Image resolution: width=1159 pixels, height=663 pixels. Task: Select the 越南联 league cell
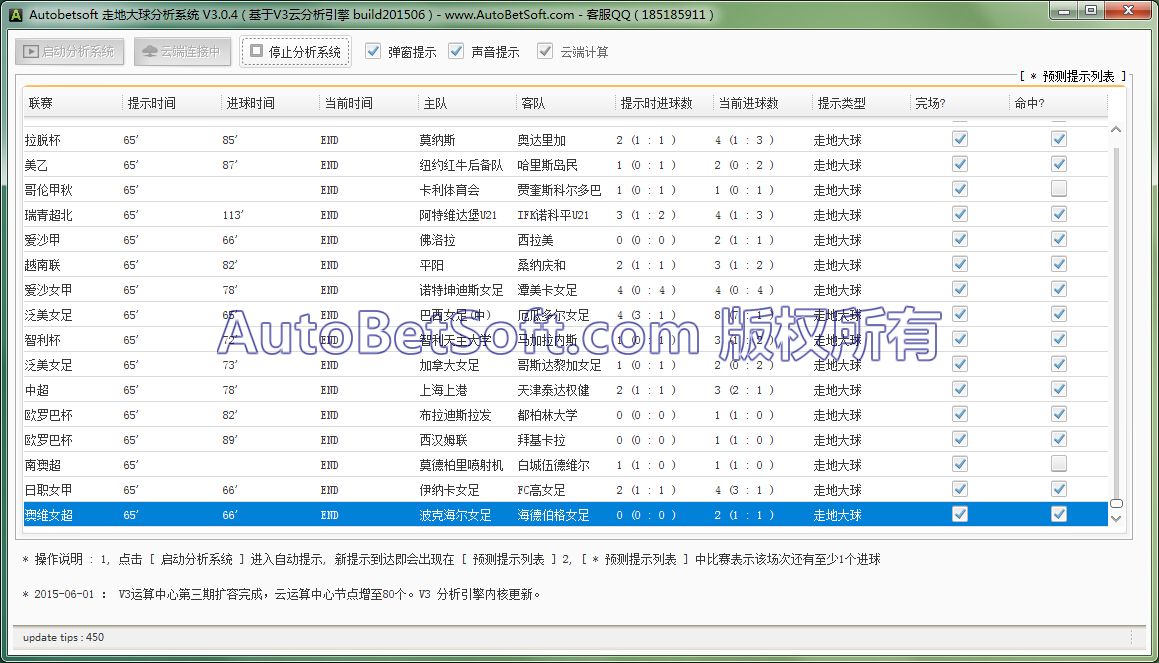(x=43, y=265)
